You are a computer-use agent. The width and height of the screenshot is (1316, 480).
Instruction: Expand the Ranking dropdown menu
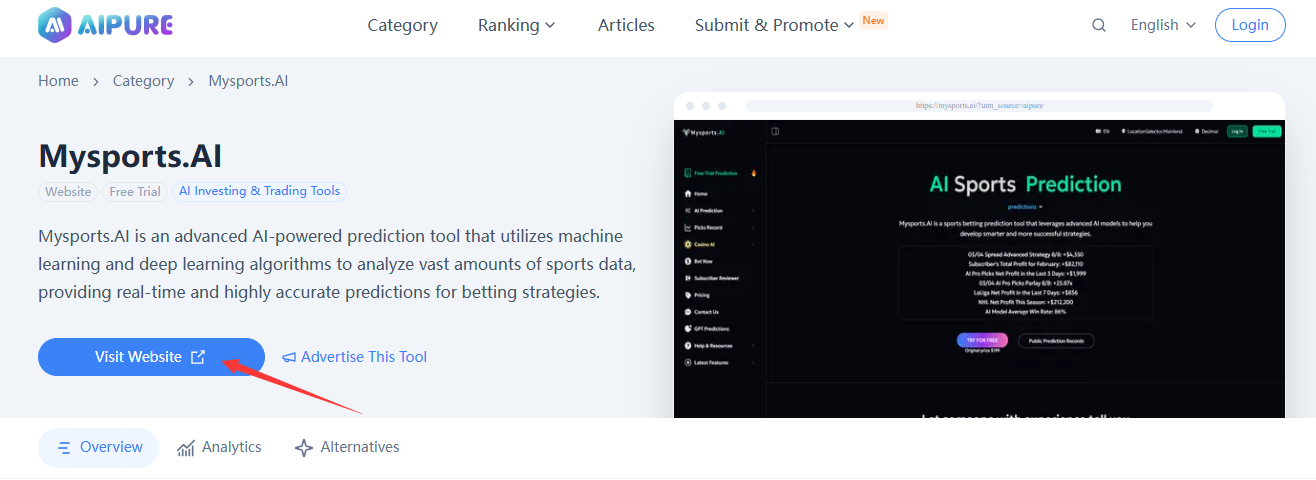click(x=517, y=25)
